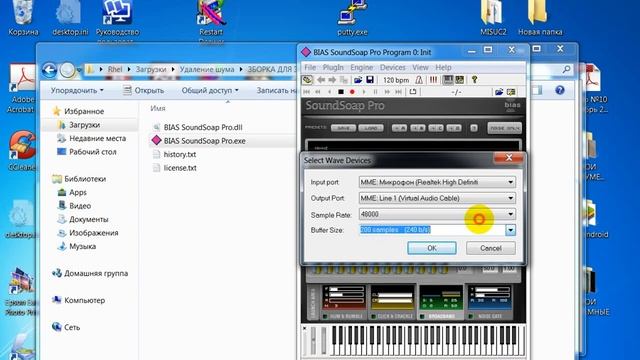This screenshot has width=640, height=360.
Task: Click the modulation wheel slider beside keyboard
Action: (x=323, y=340)
